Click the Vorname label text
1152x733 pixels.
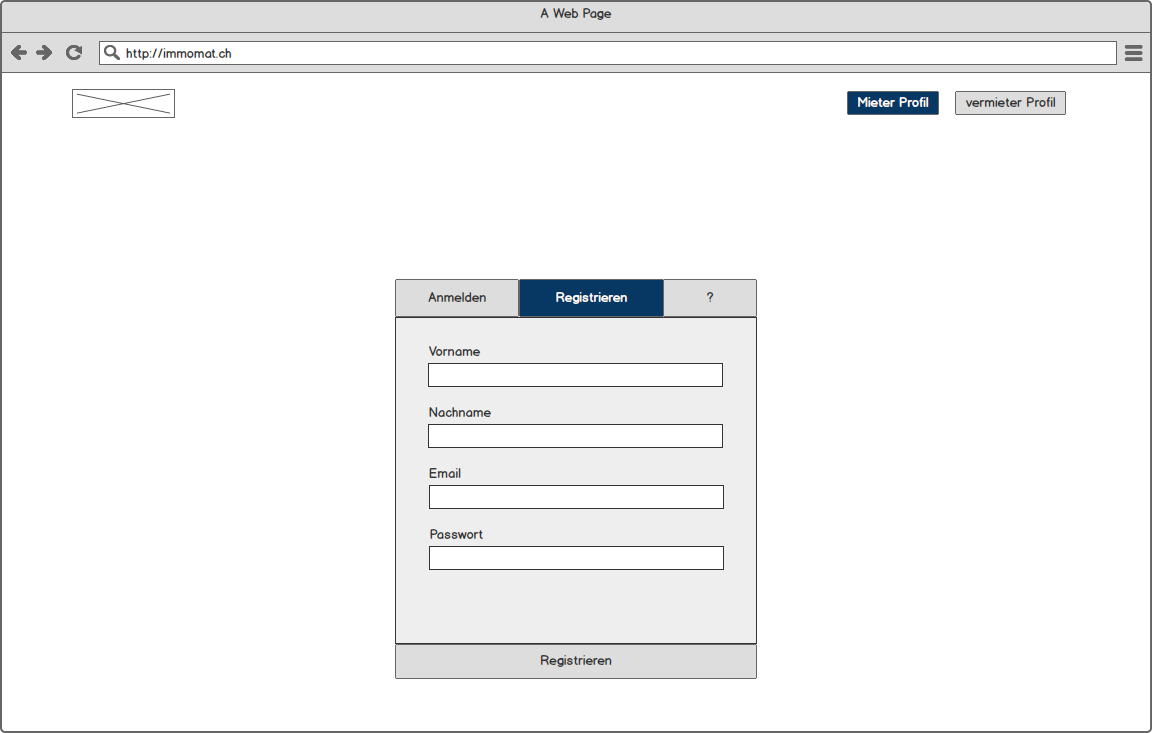454,352
